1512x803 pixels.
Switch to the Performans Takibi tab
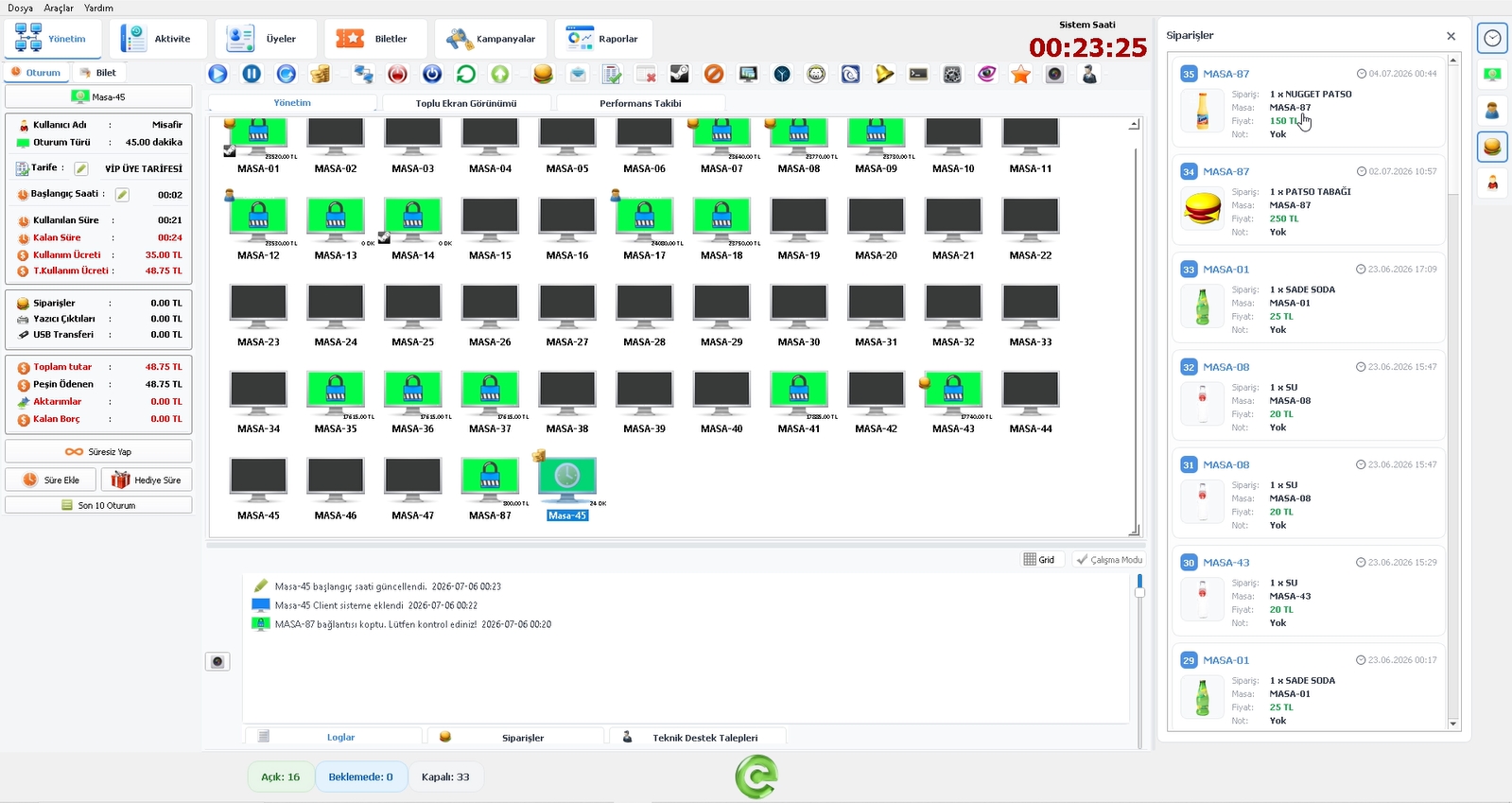click(x=640, y=103)
